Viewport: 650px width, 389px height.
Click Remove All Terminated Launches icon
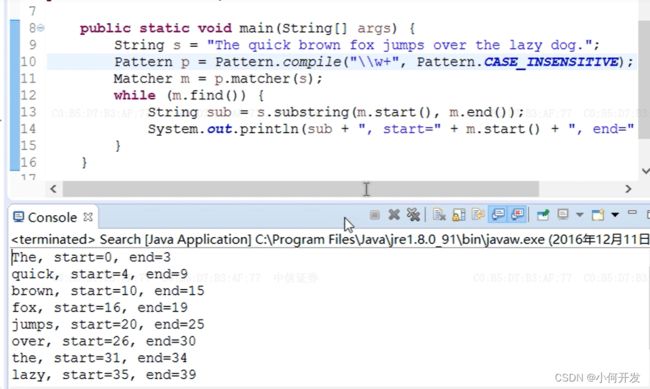pyautogui.click(x=413, y=215)
